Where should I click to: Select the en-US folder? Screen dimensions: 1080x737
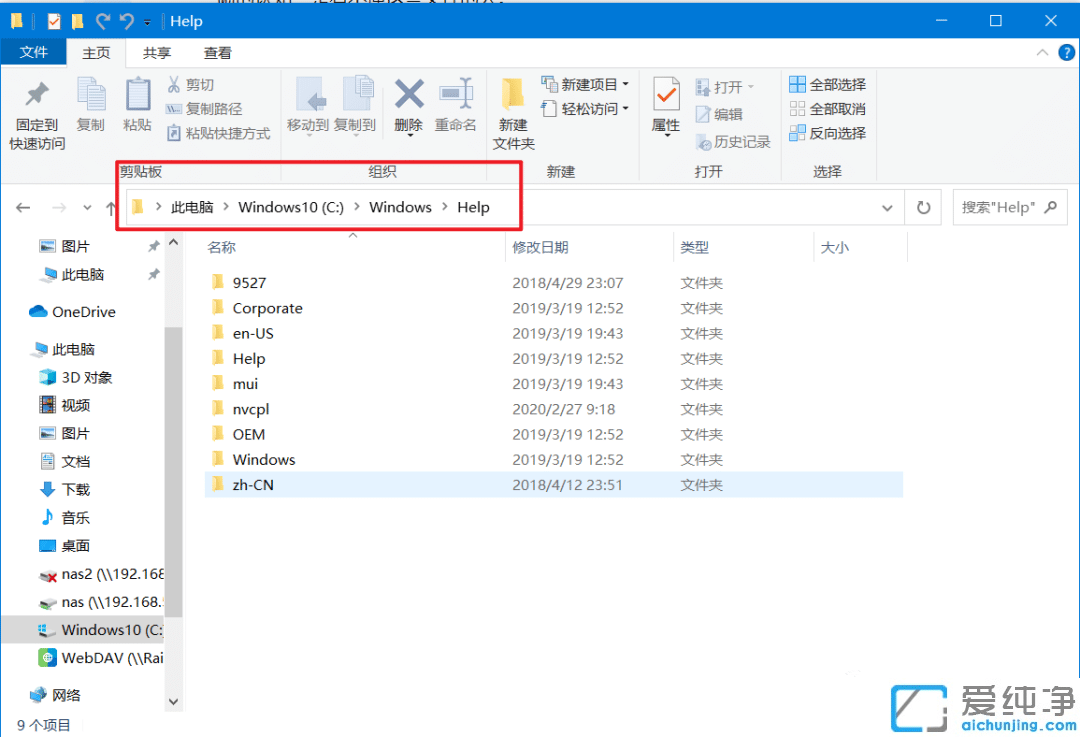[x=554, y=333]
